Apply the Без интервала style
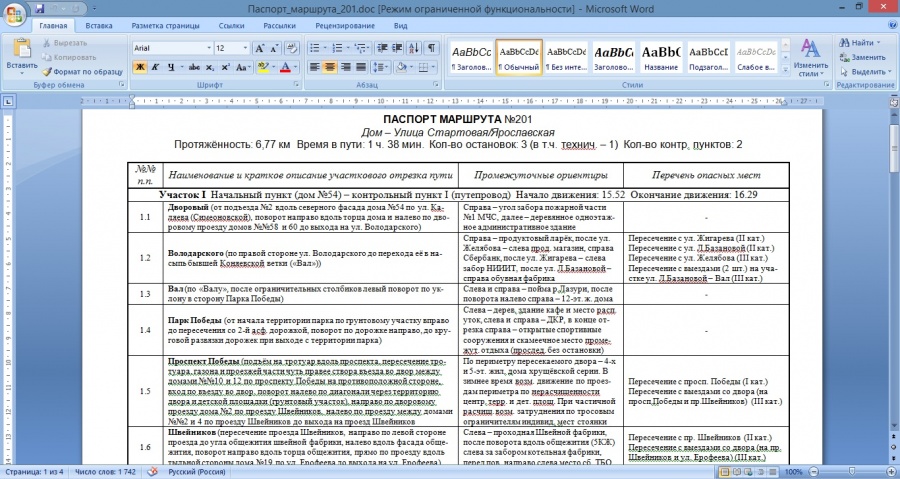The width and height of the screenshot is (900, 479). pos(567,57)
